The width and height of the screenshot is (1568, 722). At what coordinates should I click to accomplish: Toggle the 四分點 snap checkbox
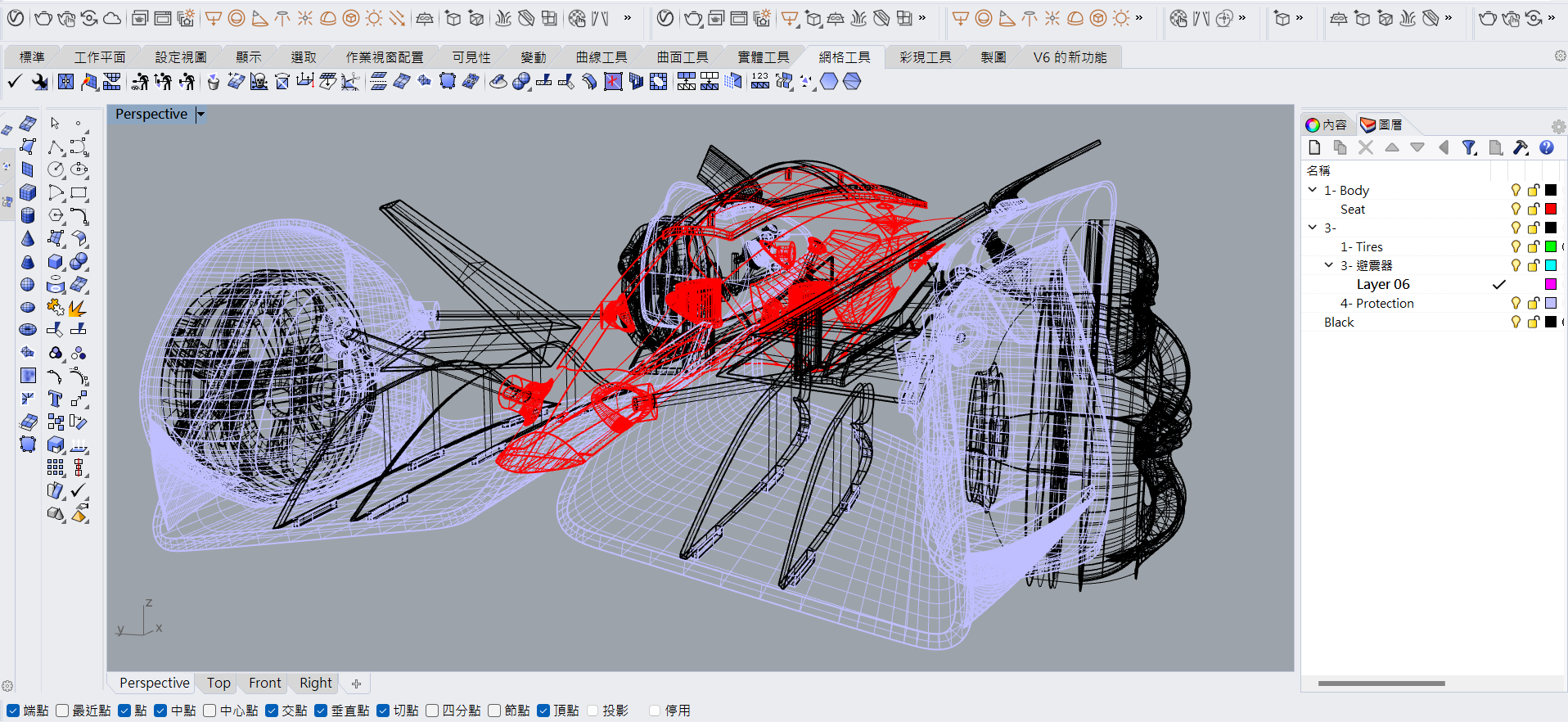432,711
